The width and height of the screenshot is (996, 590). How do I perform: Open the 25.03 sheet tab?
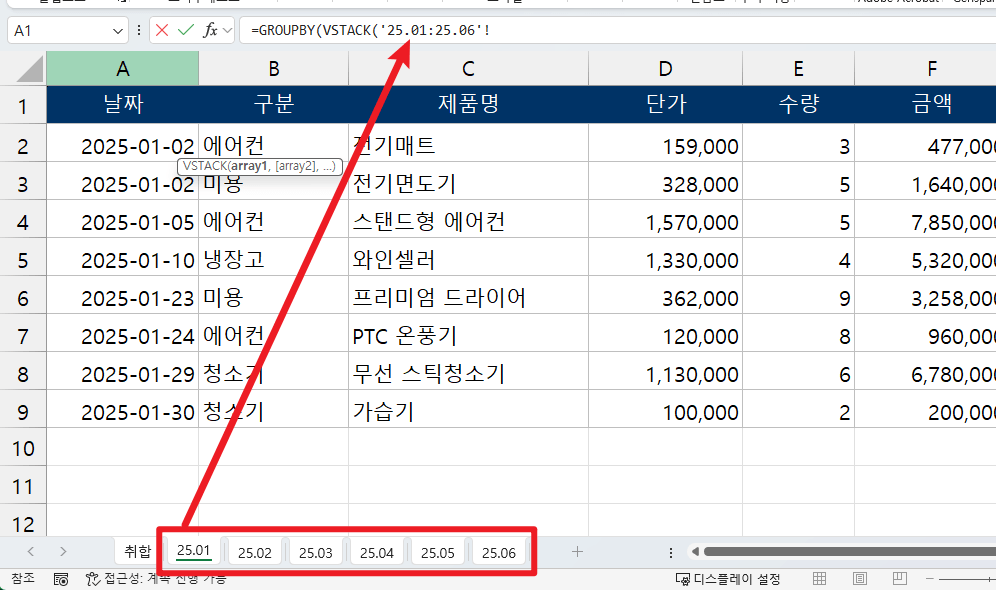click(316, 553)
